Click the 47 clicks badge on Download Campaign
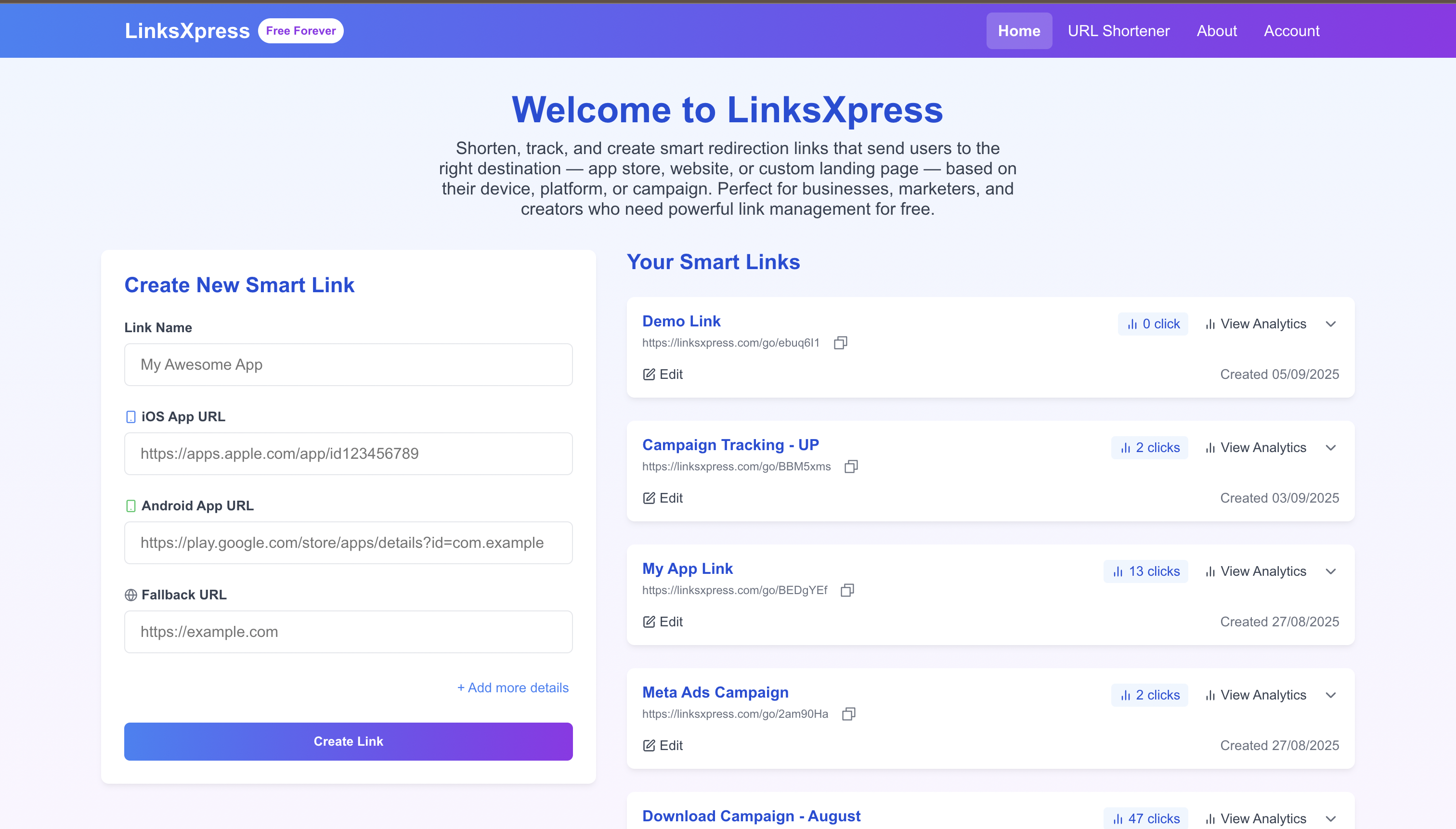 (1145, 818)
